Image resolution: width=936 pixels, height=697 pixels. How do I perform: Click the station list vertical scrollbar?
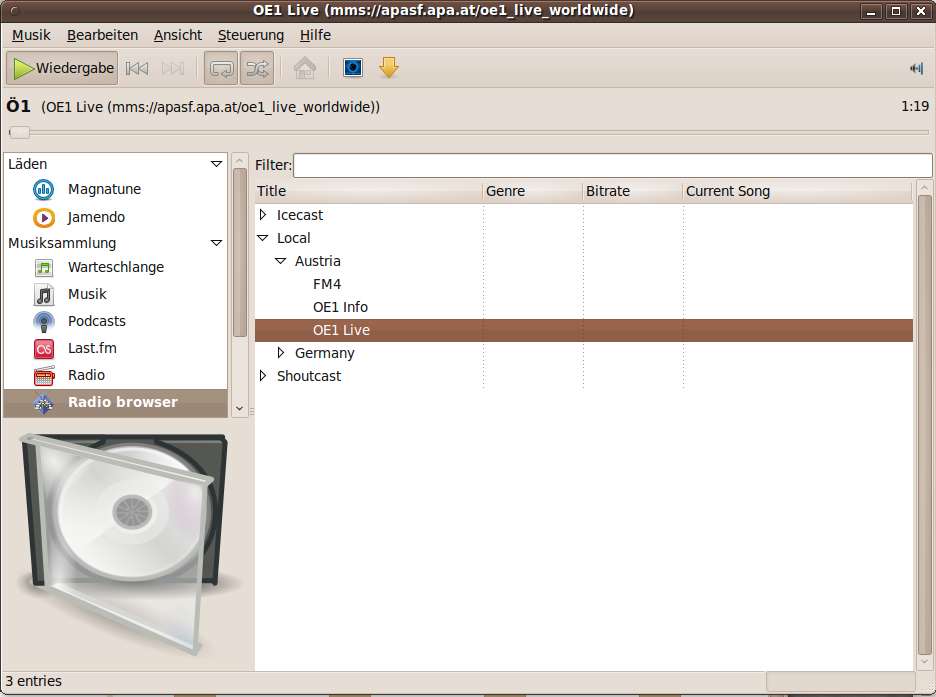924,425
